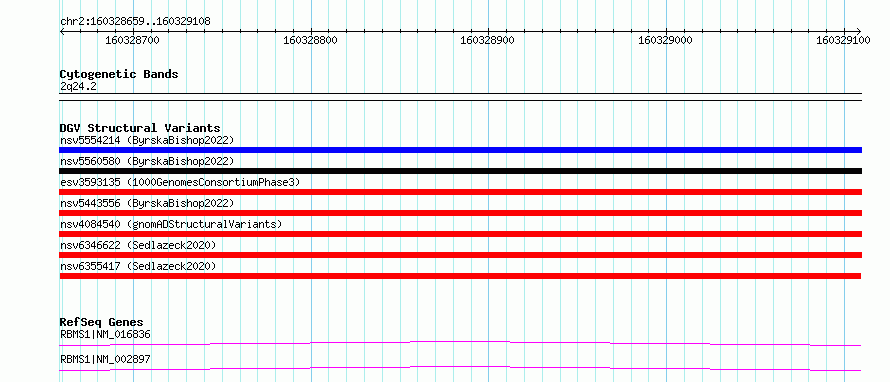Viewport: 890px width, 382px height.
Task: Select the Cytogenetic Bands track title
Action: pos(119,74)
